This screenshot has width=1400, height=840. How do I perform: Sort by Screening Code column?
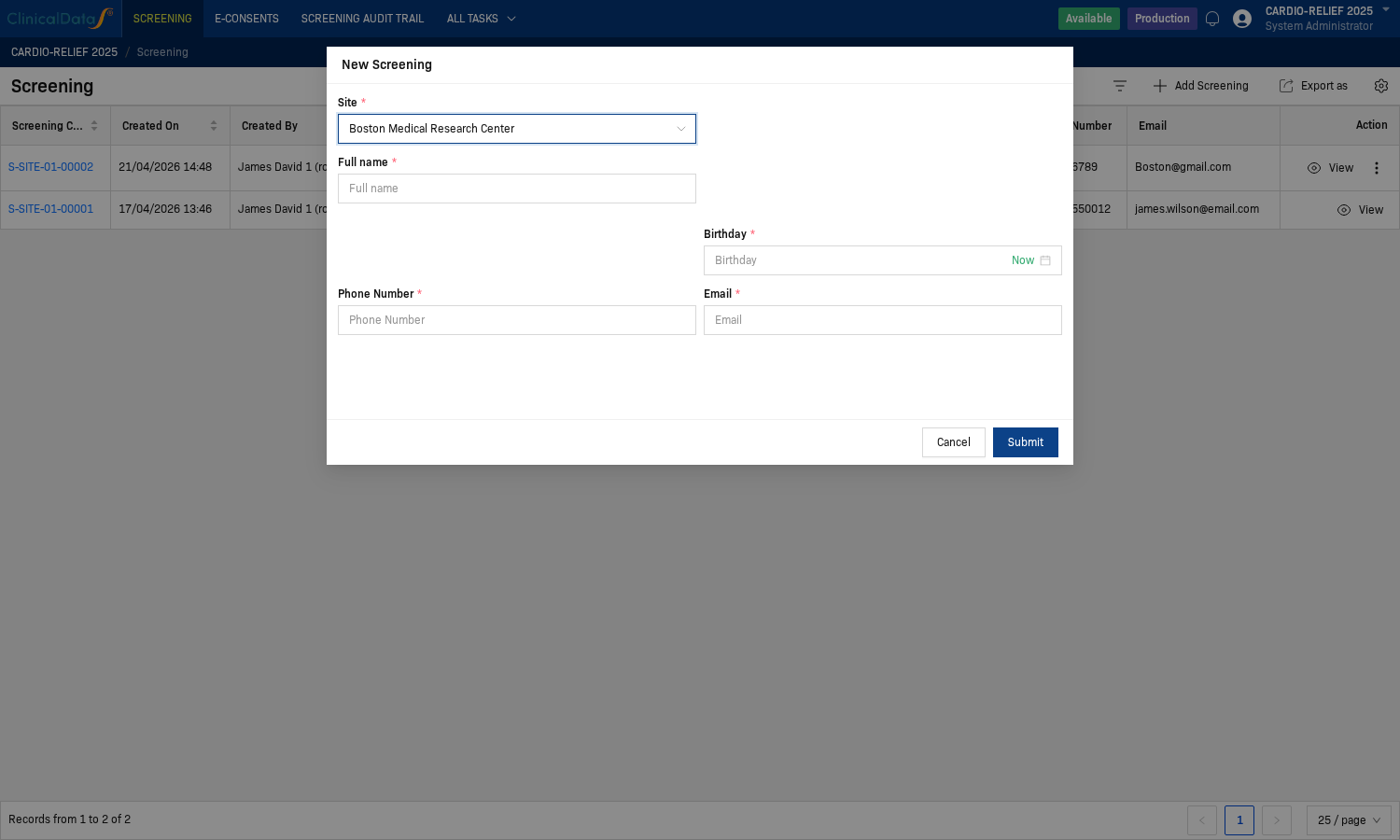pos(94,126)
